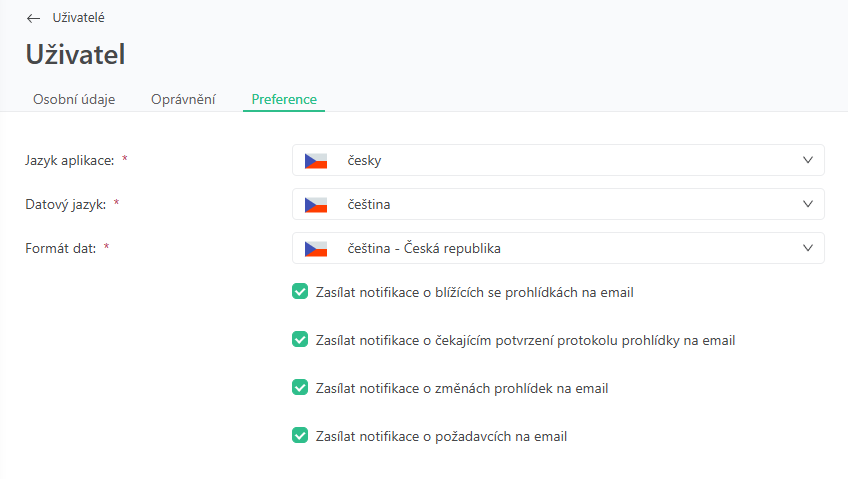Screen dimensions: 848x479
Task: Uncheck čekajícím potvrzení protokolu notification checkbox
Action: (300, 340)
